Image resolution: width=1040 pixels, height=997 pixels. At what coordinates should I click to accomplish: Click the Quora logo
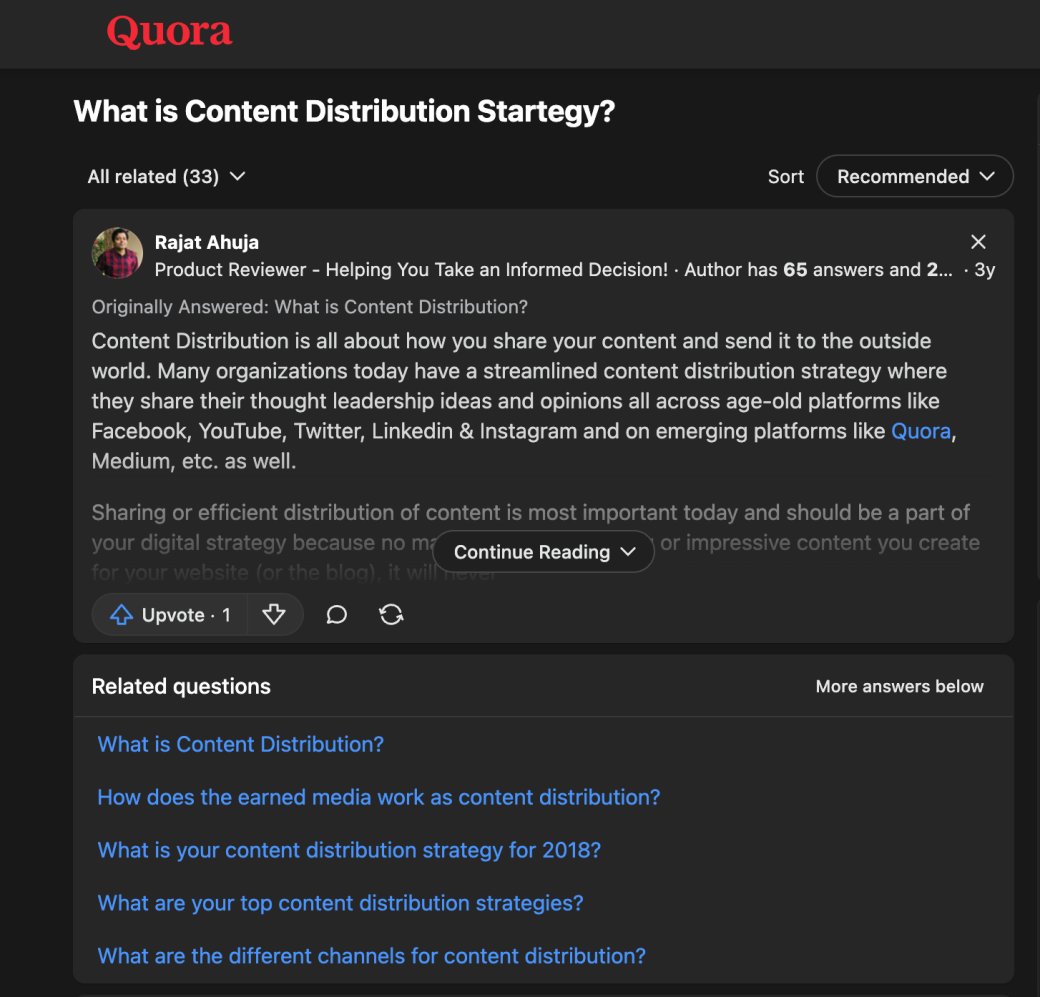click(x=168, y=31)
